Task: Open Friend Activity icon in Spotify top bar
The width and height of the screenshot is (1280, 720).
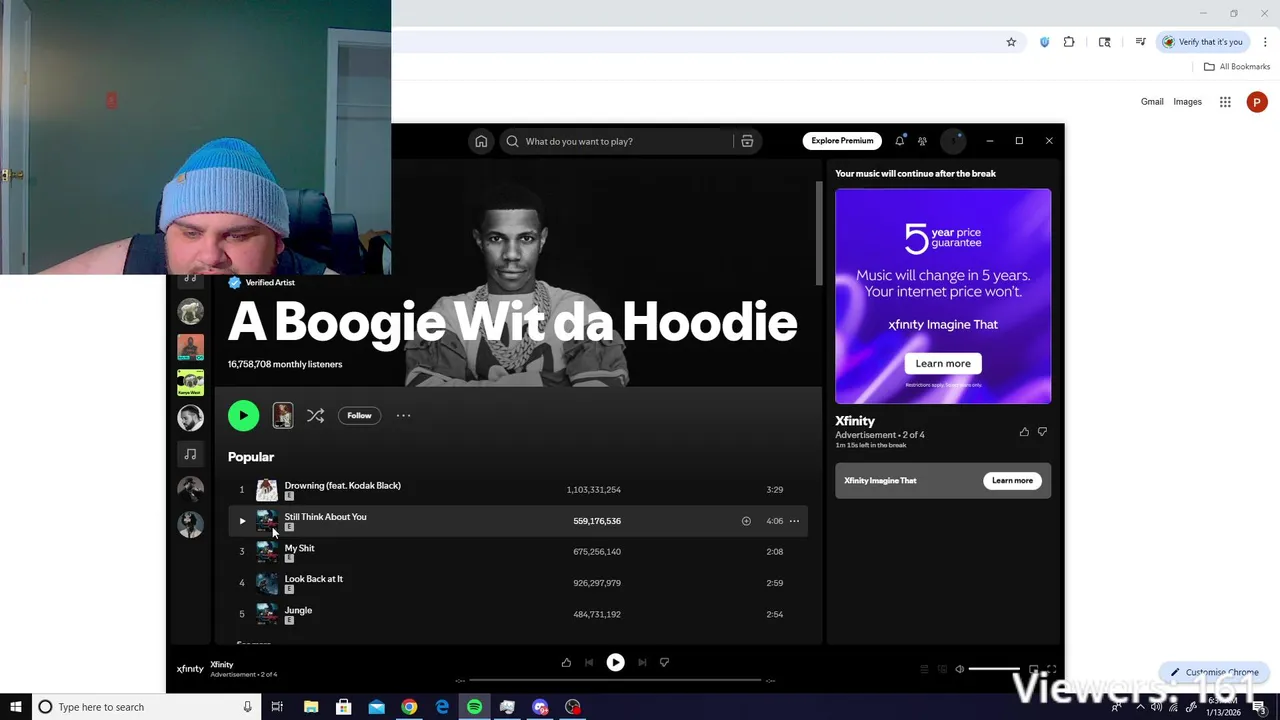Action: 922,141
